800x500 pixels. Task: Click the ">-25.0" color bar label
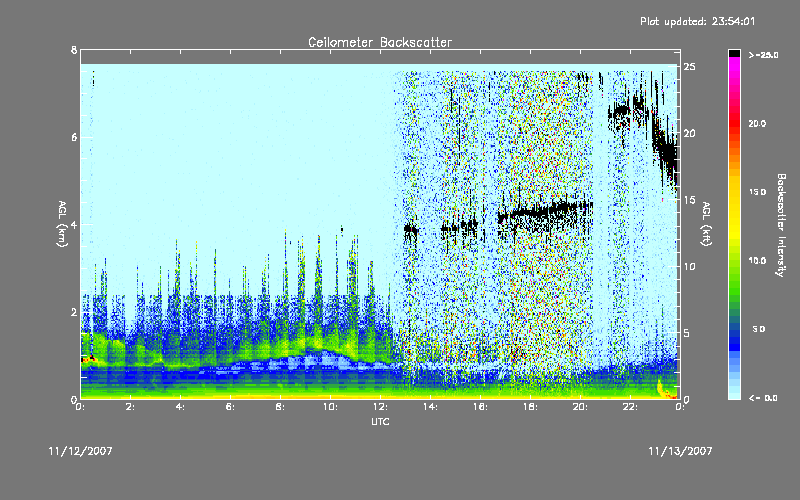tap(763, 55)
